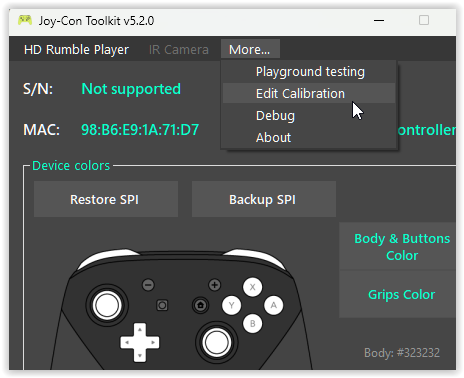Click the MAC address 98:B6:E9:1A:71:D7
This screenshot has width=464, height=378.
point(140,130)
